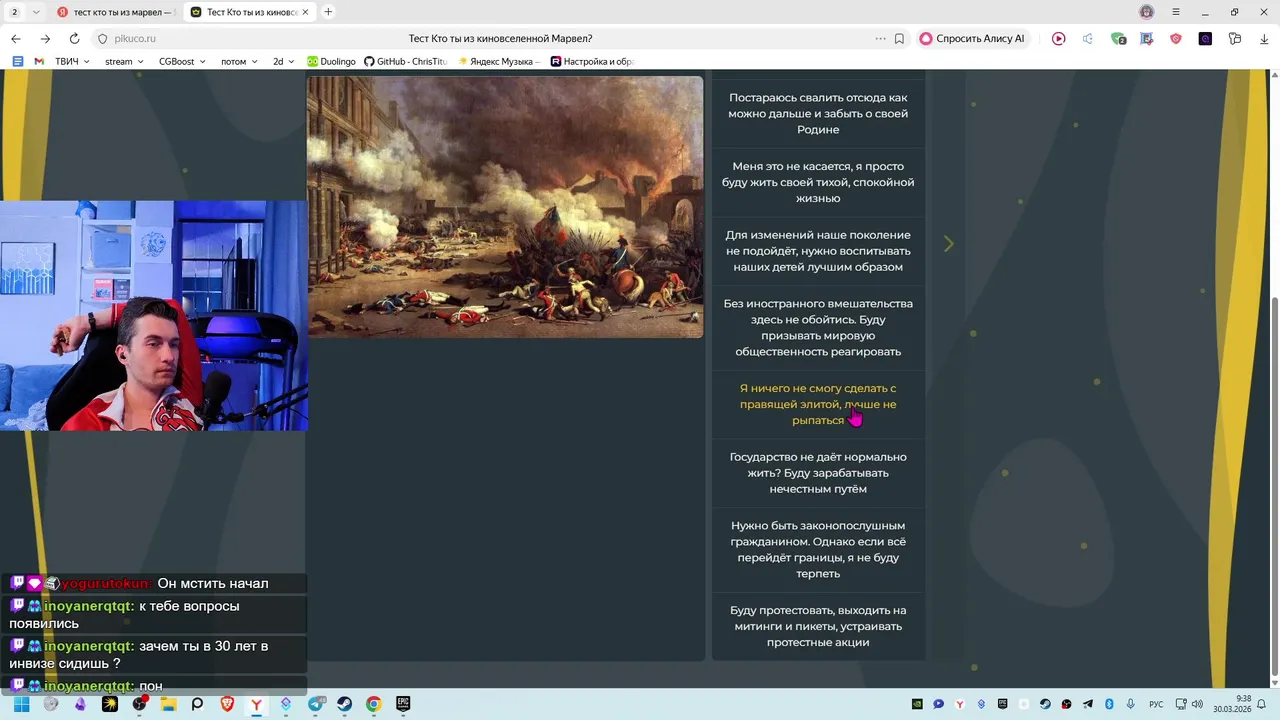Viewport: 1280px width, 720px height.
Task: Go back with the browser back arrow
Action: point(15,38)
